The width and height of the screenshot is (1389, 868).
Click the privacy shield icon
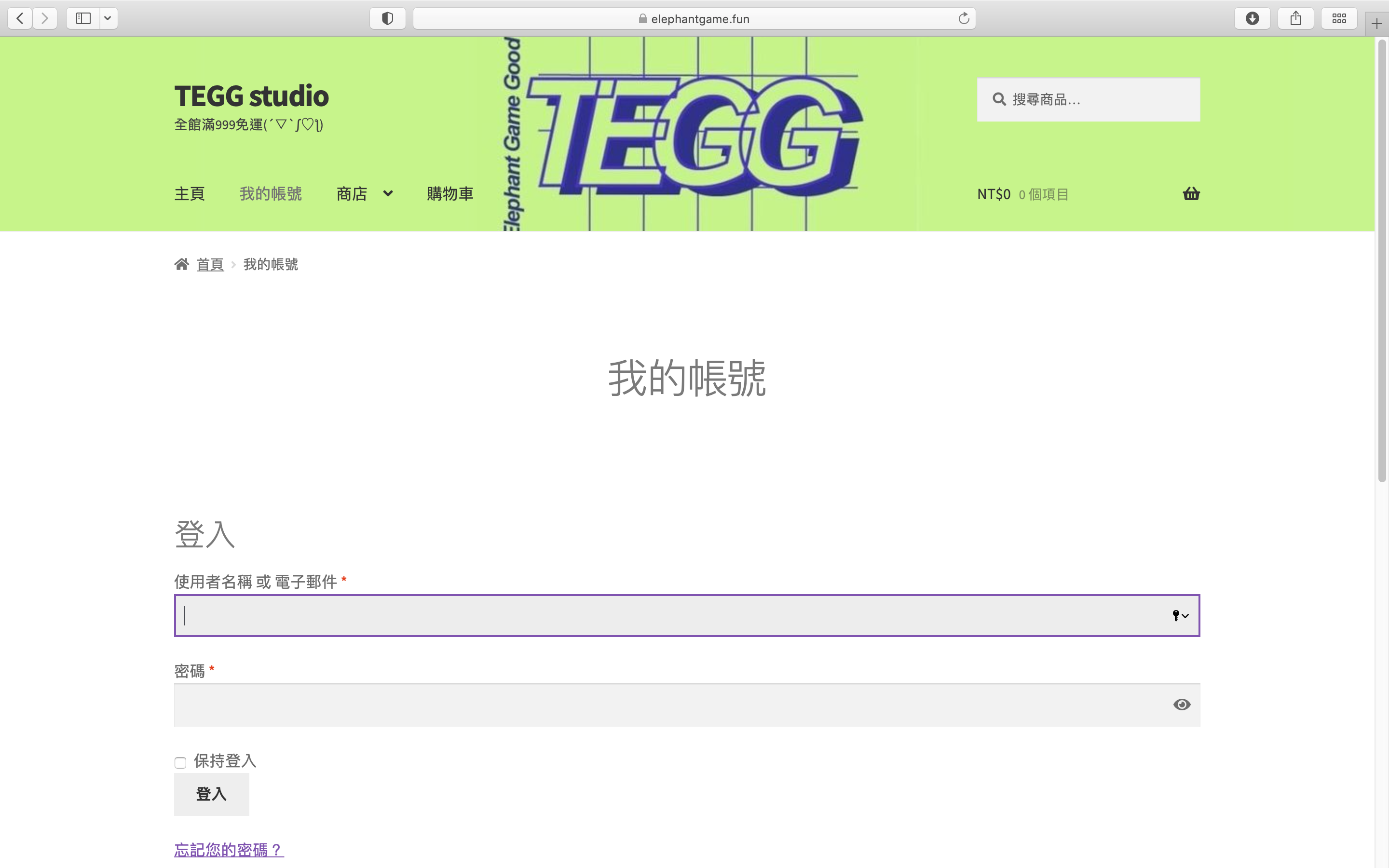[387, 18]
